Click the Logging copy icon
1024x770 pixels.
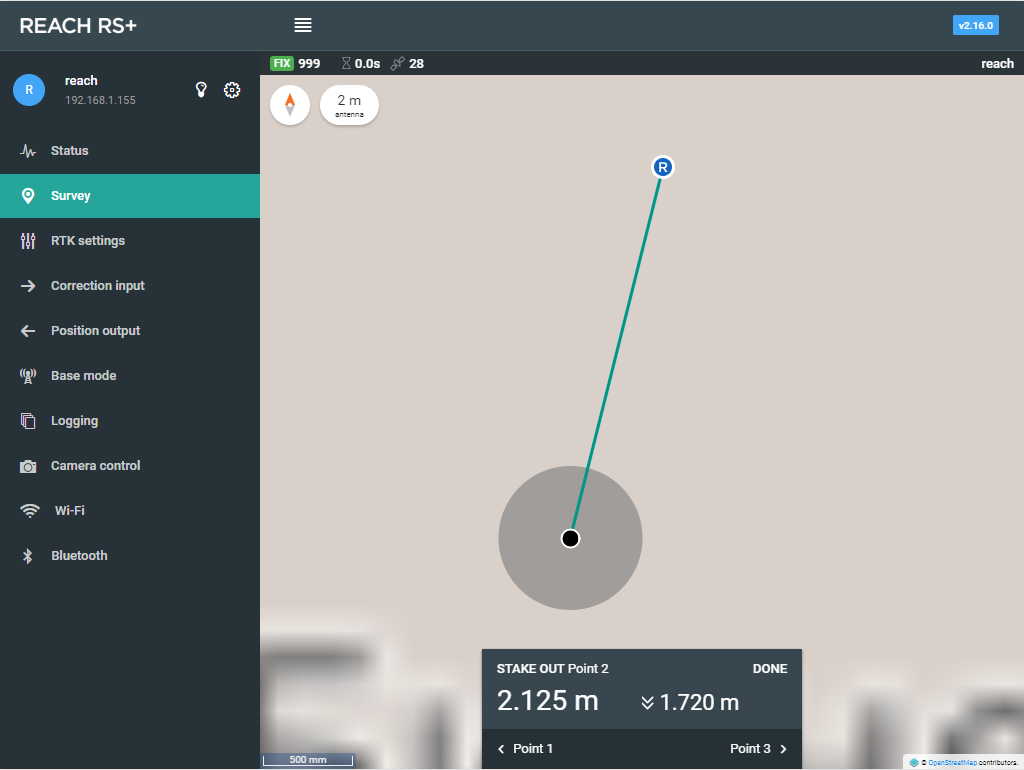28,421
